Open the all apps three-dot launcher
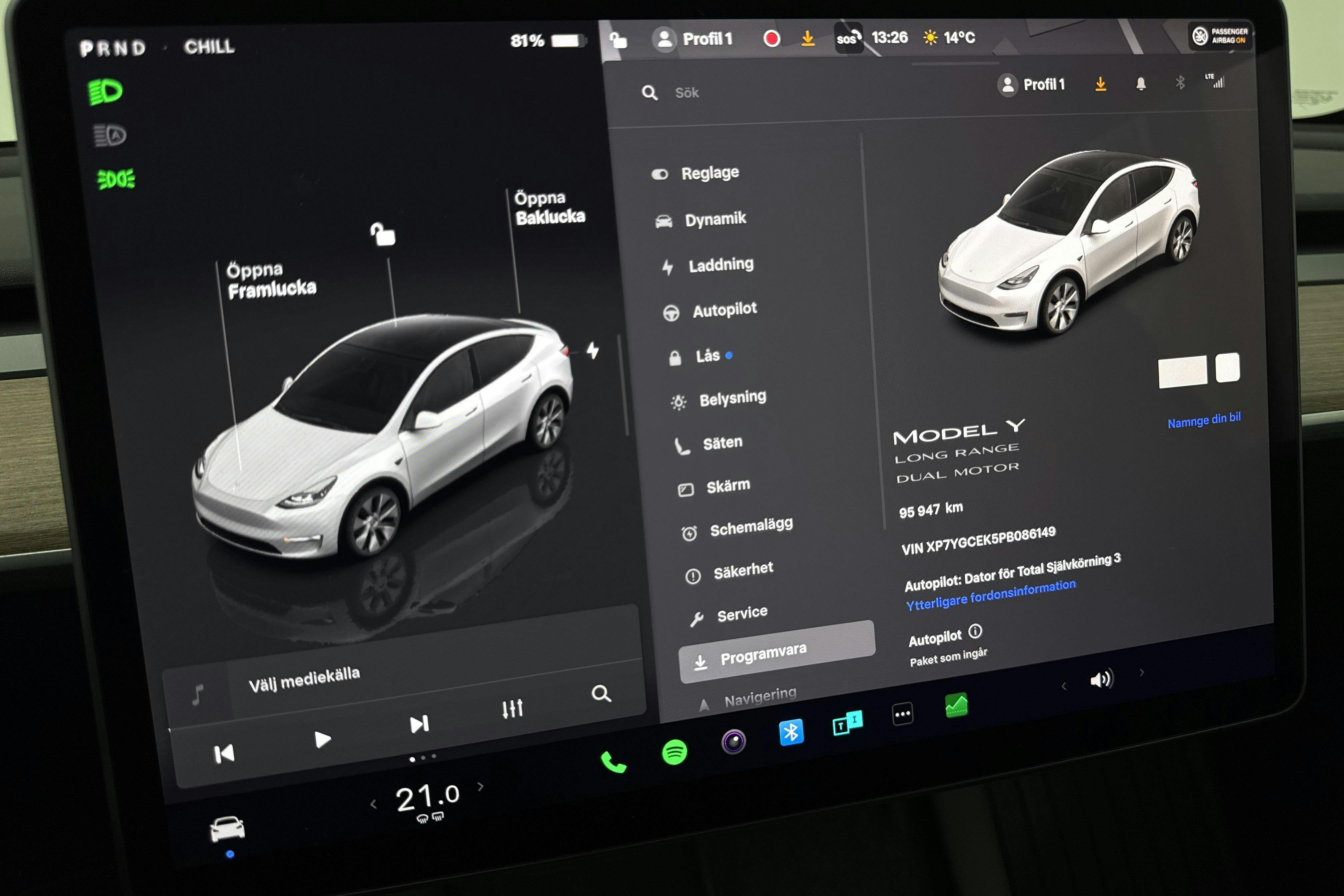 click(902, 714)
